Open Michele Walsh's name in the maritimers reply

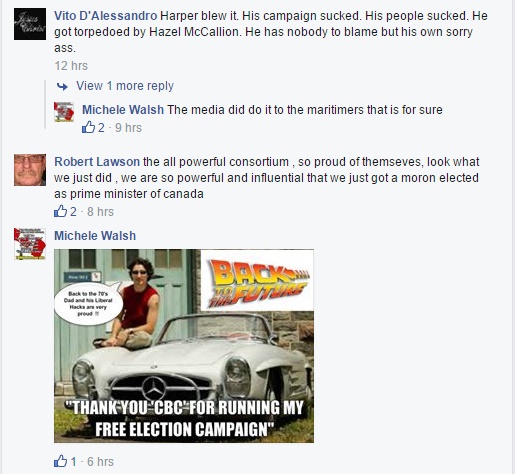tap(123, 110)
